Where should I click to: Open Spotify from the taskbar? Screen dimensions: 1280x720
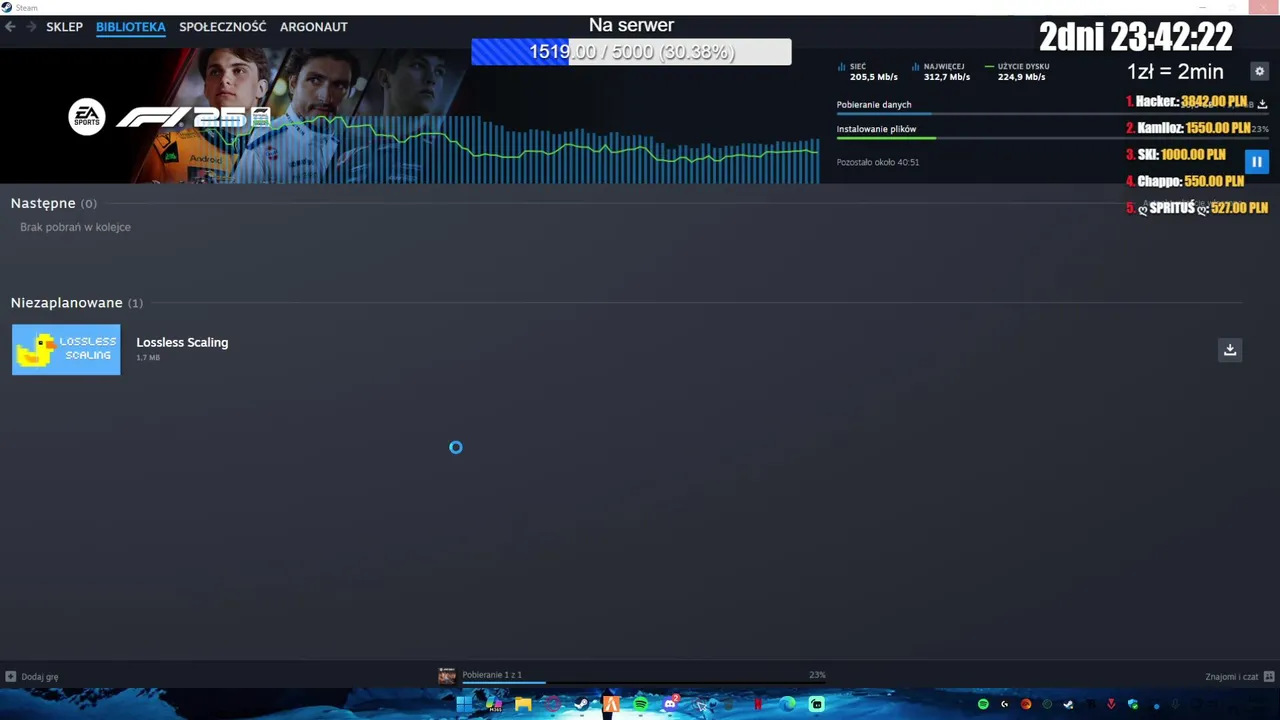click(x=640, y=704)
